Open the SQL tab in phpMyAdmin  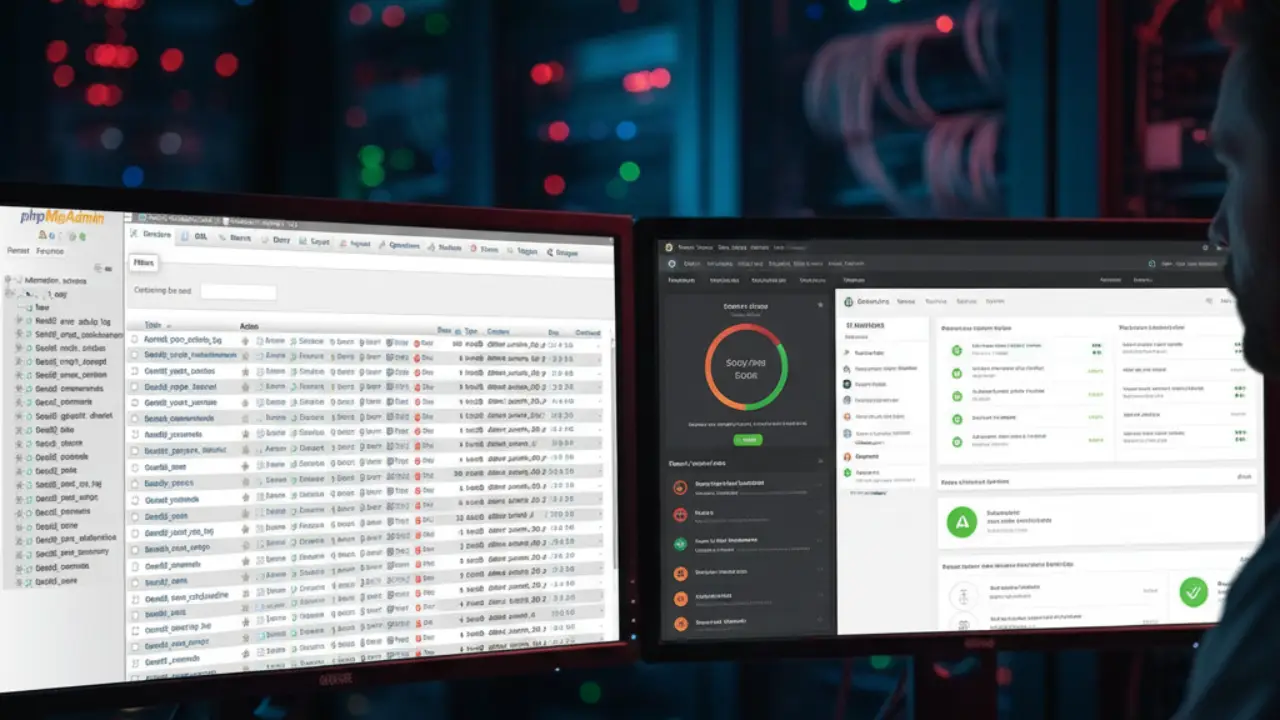click(195, 237)
